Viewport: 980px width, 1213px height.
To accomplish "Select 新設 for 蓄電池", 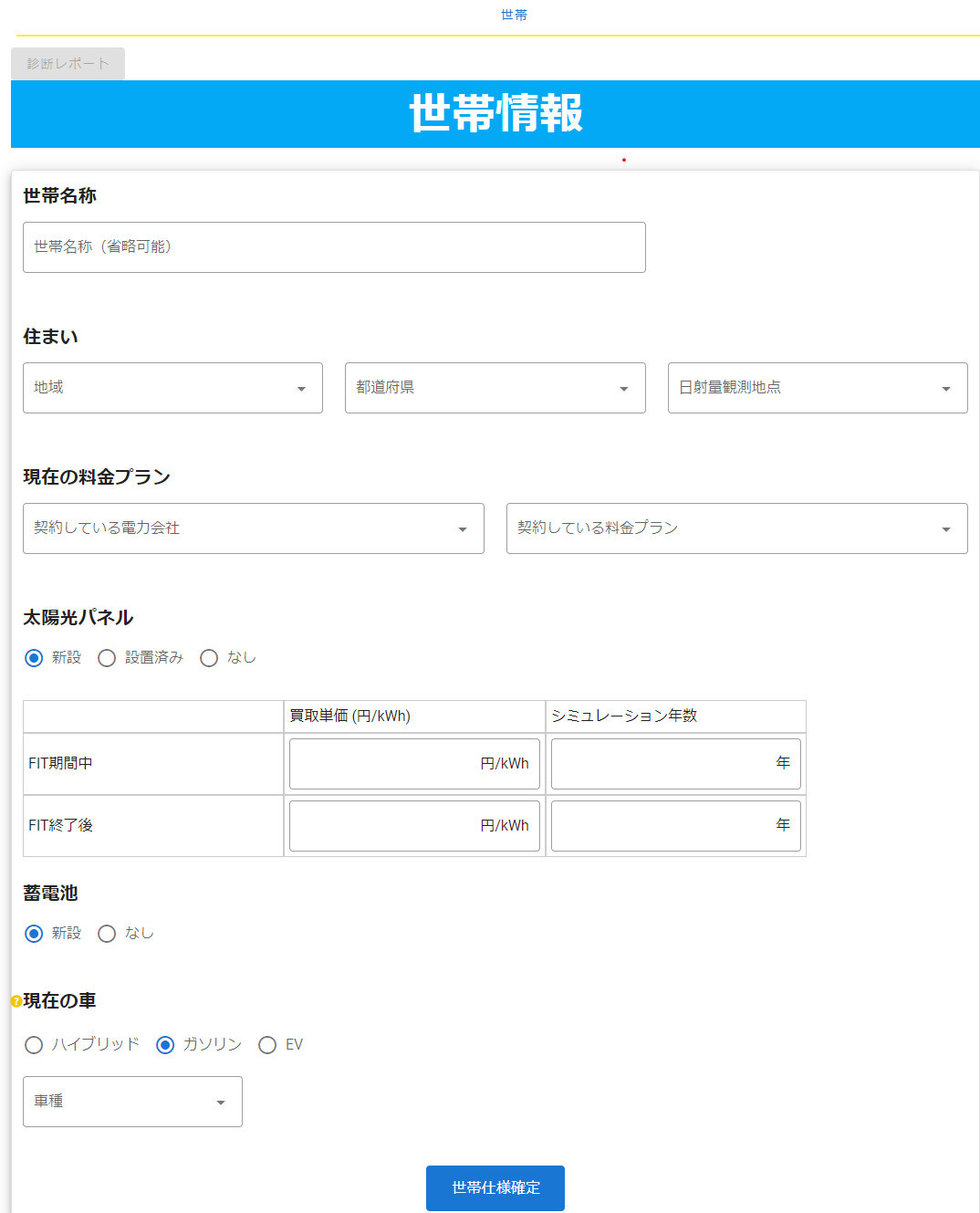I will click(34, 934).
